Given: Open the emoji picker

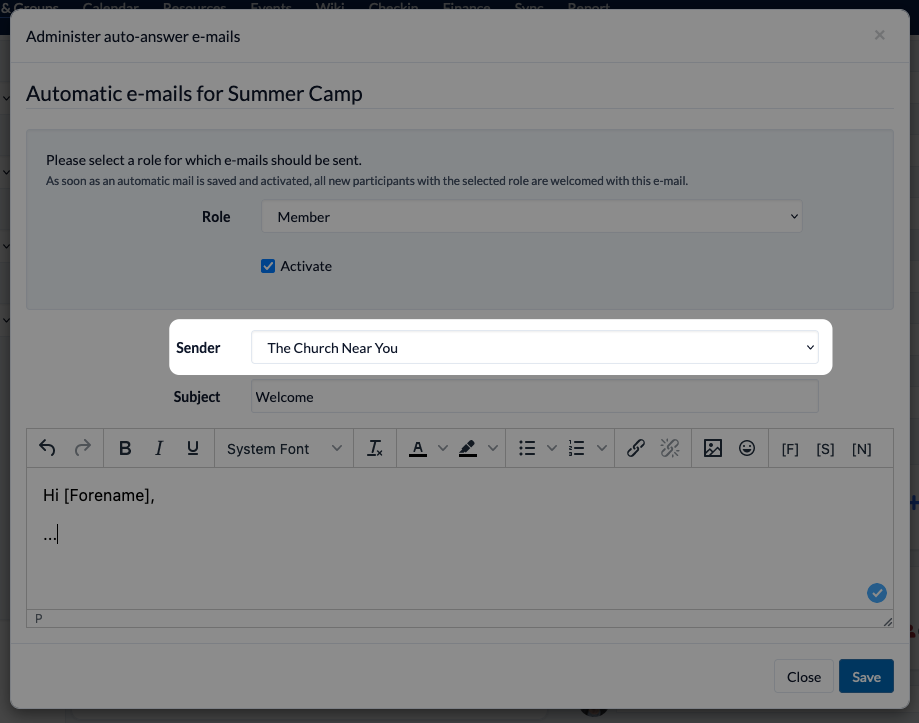Looking at the screenshot, I should point(747,449).
